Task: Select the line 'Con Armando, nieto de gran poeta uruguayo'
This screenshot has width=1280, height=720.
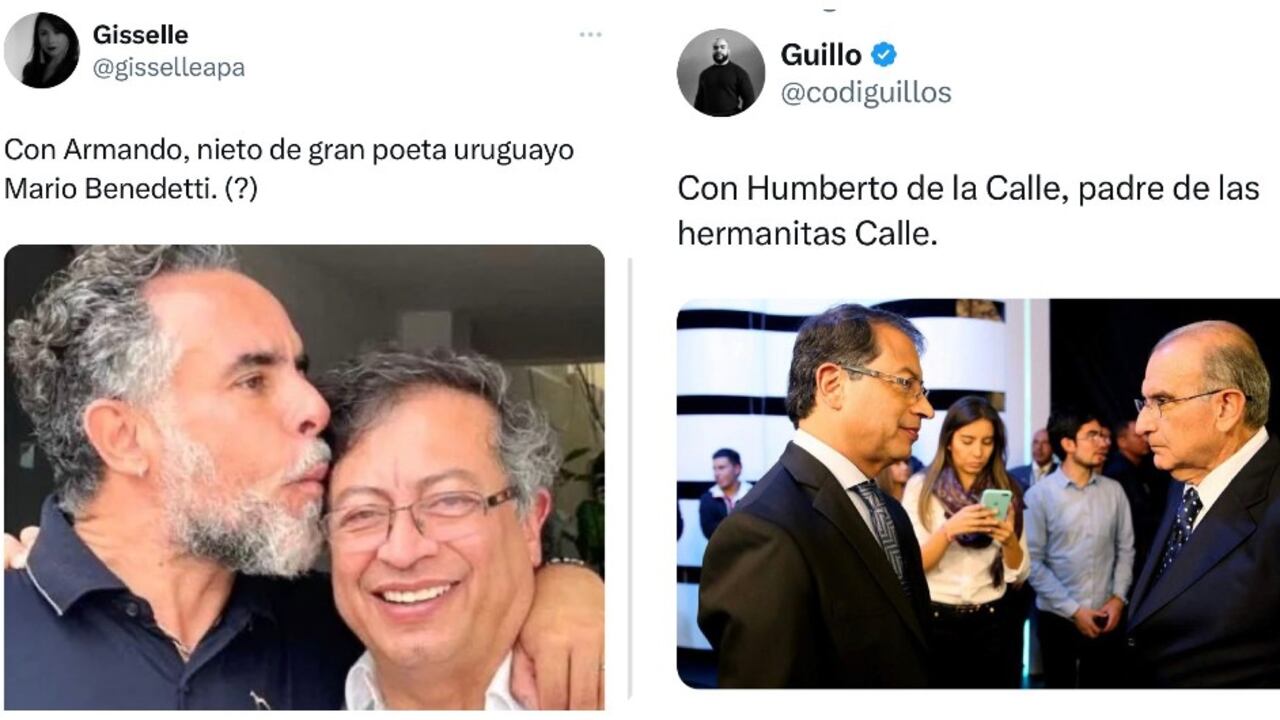Action: tap(289, 150)
